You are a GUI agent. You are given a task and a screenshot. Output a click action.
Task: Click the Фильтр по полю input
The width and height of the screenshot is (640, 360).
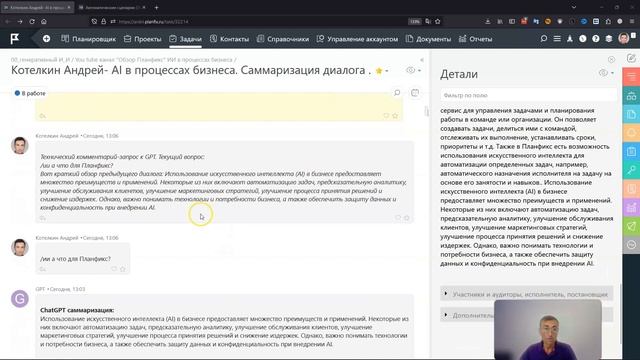pos(529,95)
